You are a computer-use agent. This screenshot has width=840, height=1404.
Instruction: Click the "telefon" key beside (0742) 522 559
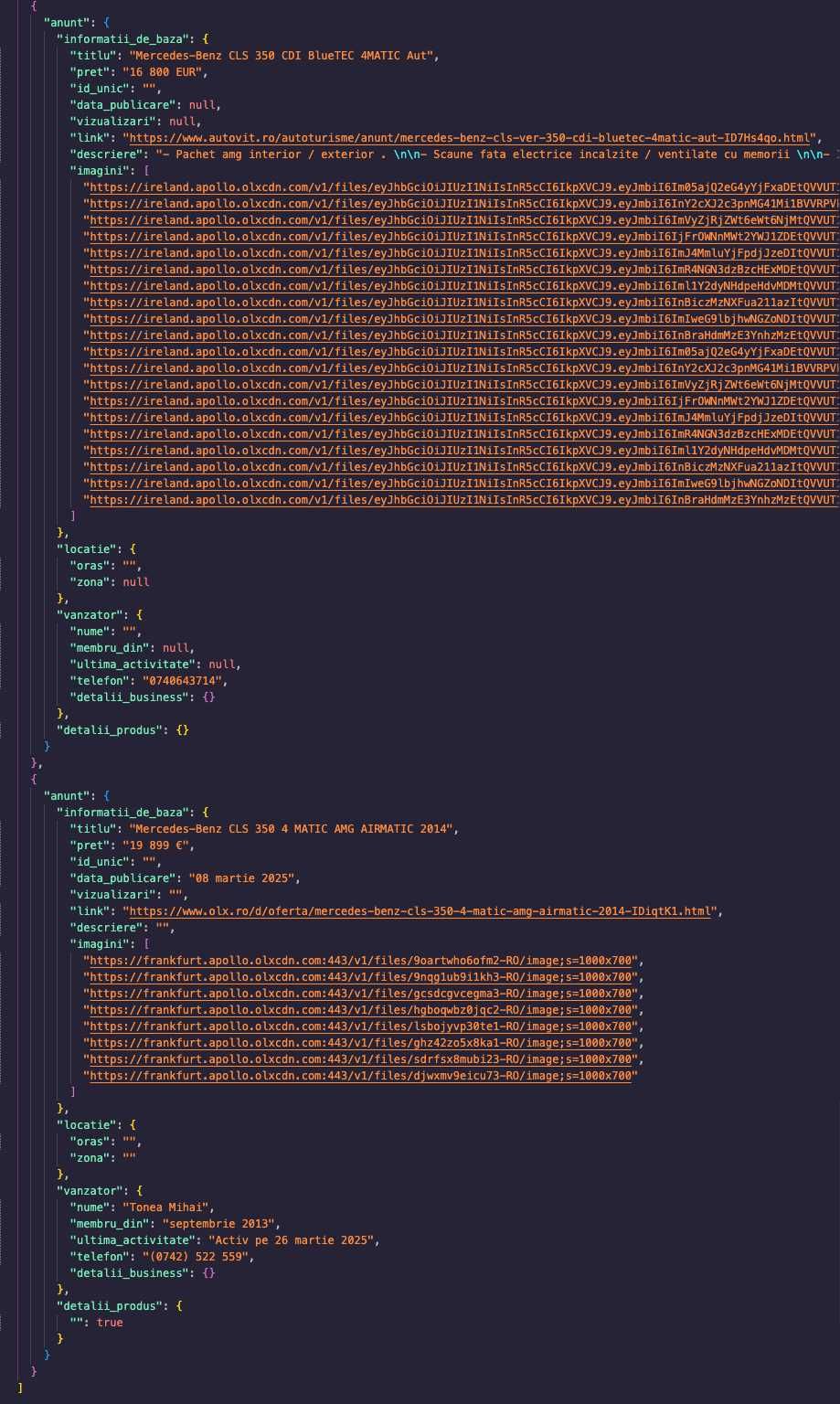pyautogui.click(x=100, y=1257)
